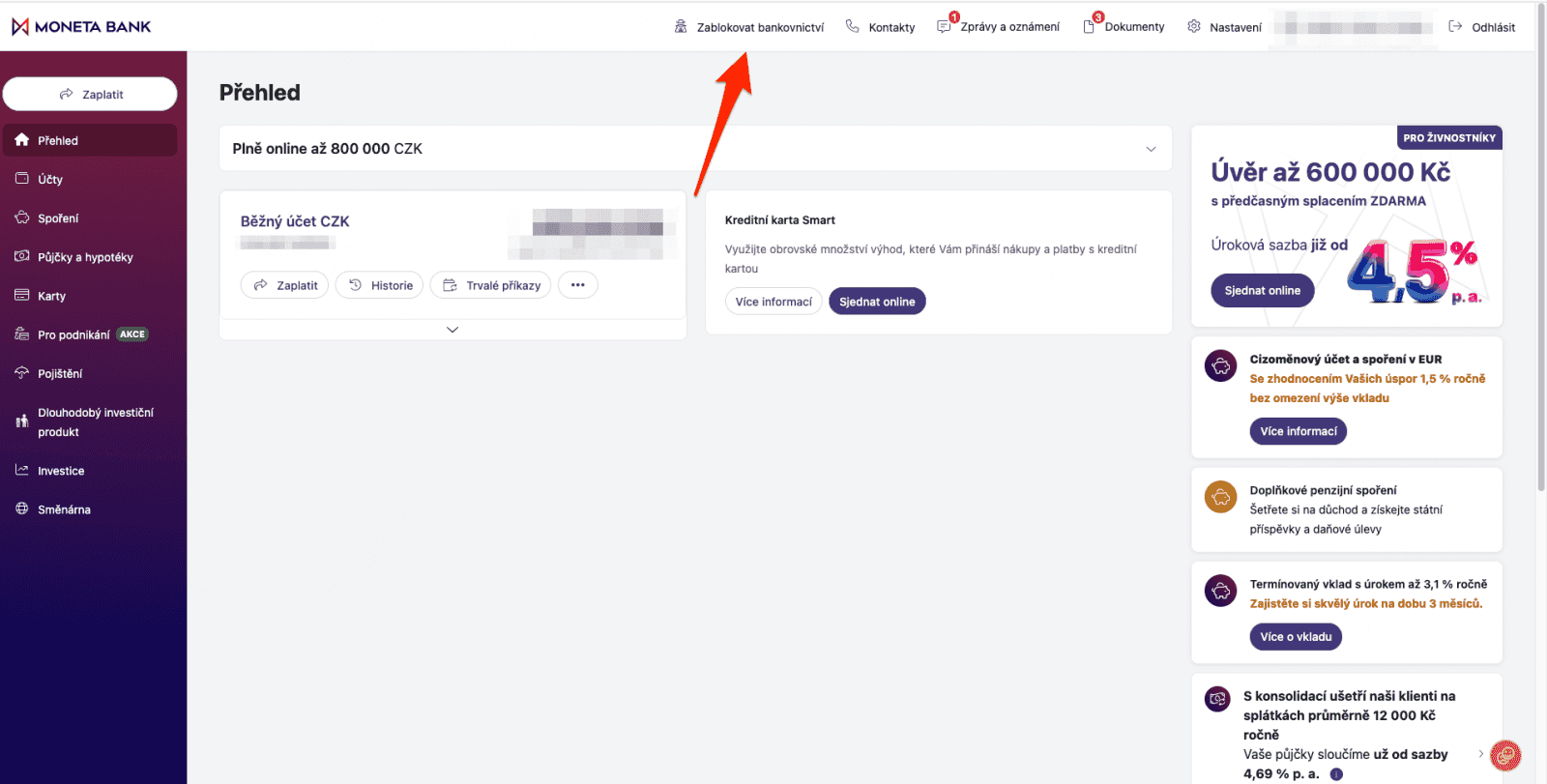Click the Pro podnikání icon
The width and height of the screenshot is (1547, 784).
(21, 334)
